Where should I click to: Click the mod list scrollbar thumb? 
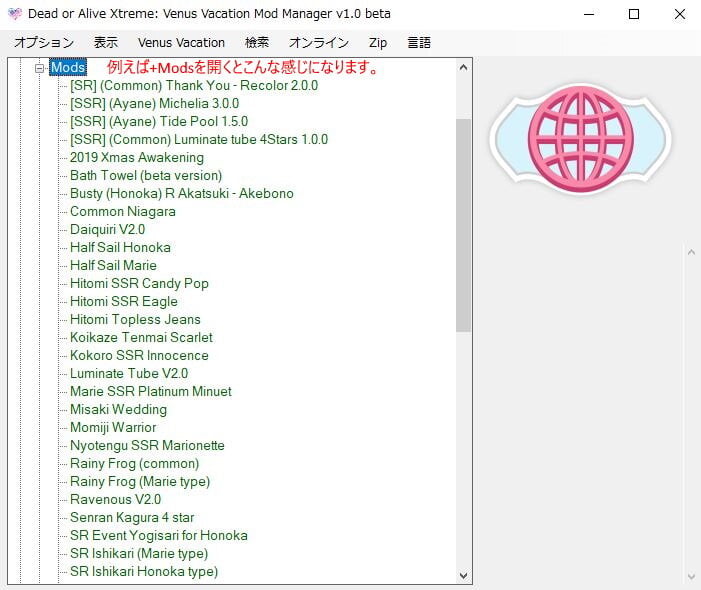463,225
